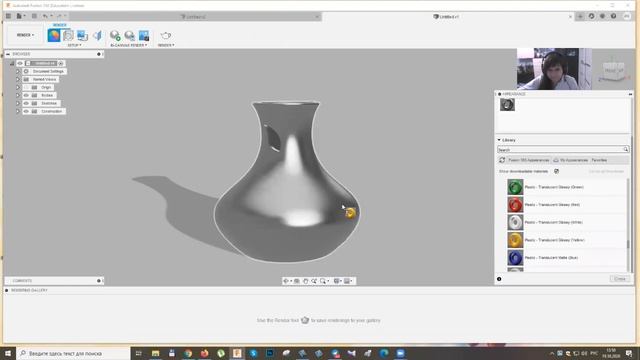
Task: Show the Origin folder with its eye icon
Action: (27, 87)
